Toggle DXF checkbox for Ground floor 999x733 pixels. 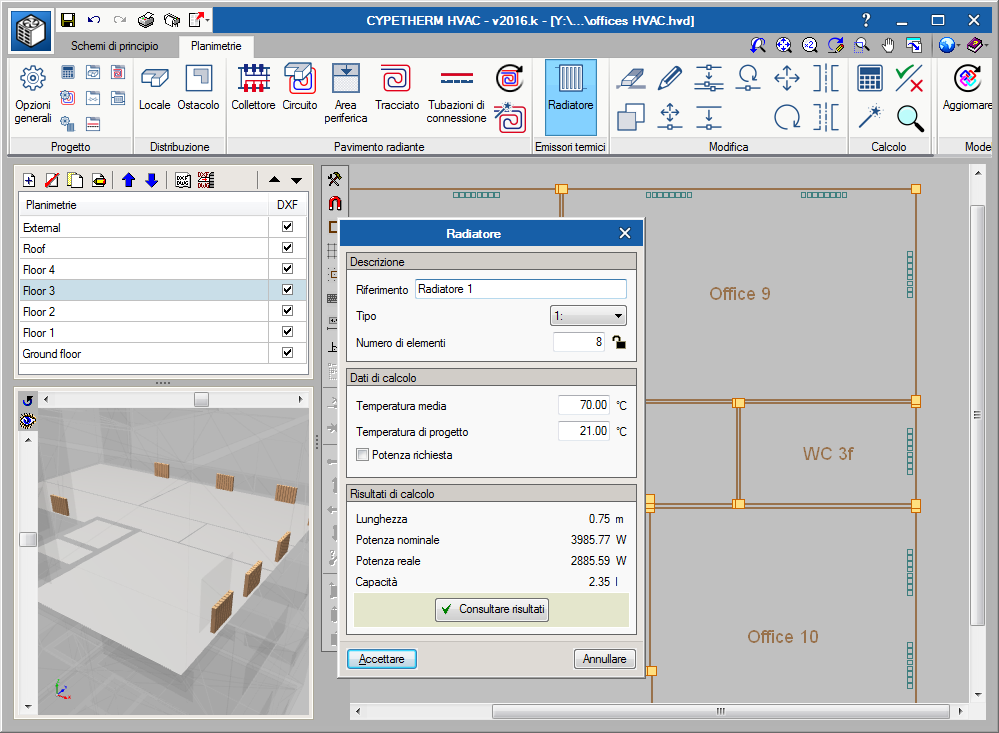287,353
